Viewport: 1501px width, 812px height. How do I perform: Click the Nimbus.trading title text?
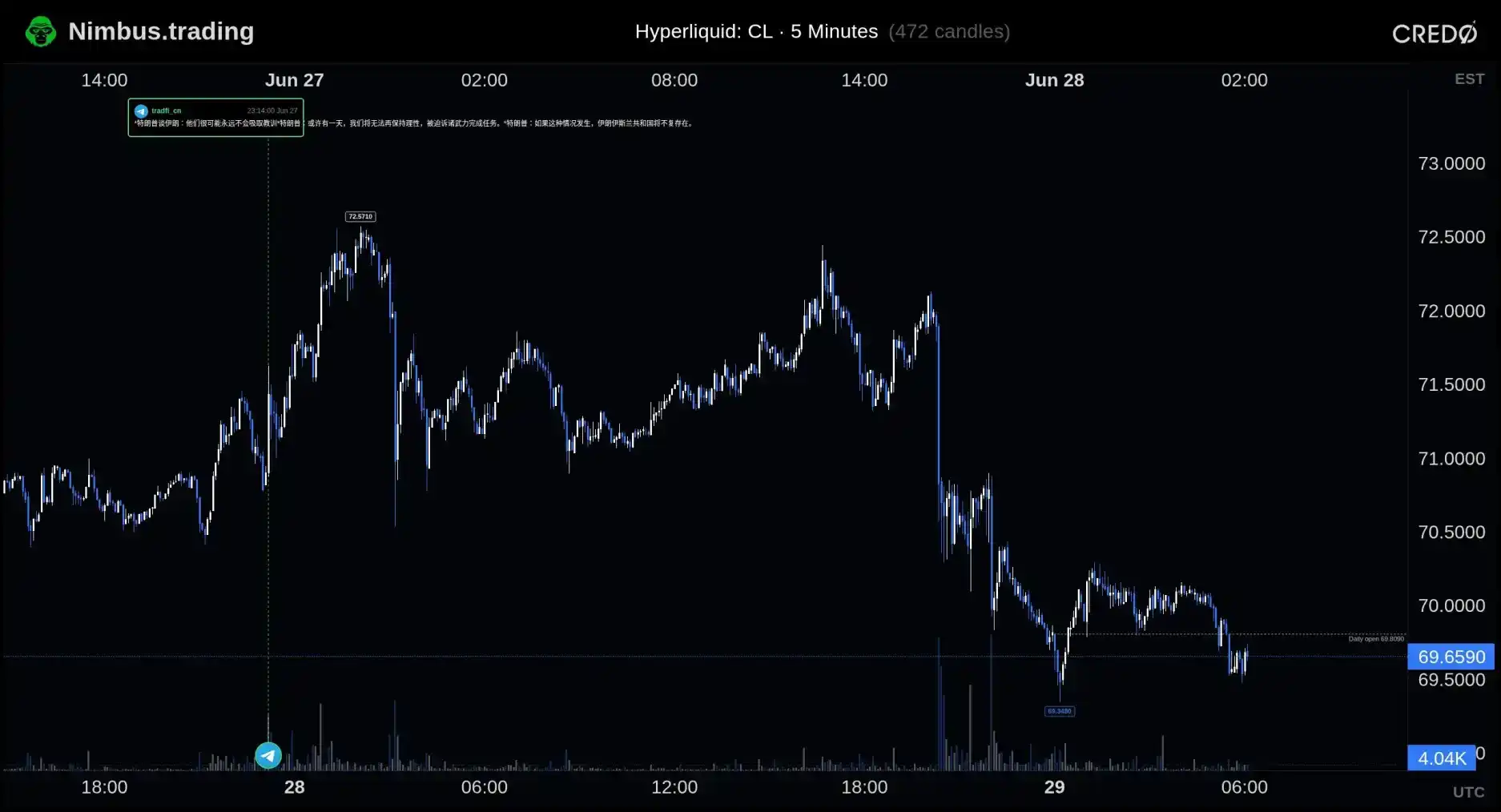pos(161,31)
